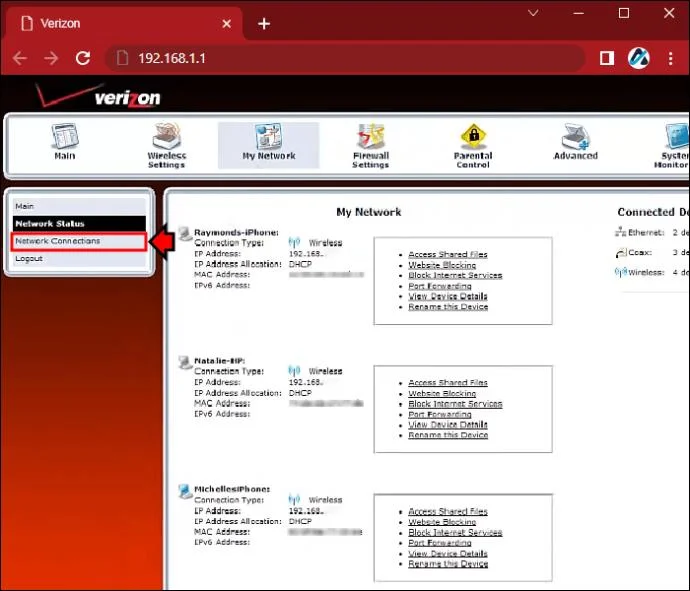The image size is (690, 591).
Task: Click the page icon in address bar
Action: click(x=122, y=58)
